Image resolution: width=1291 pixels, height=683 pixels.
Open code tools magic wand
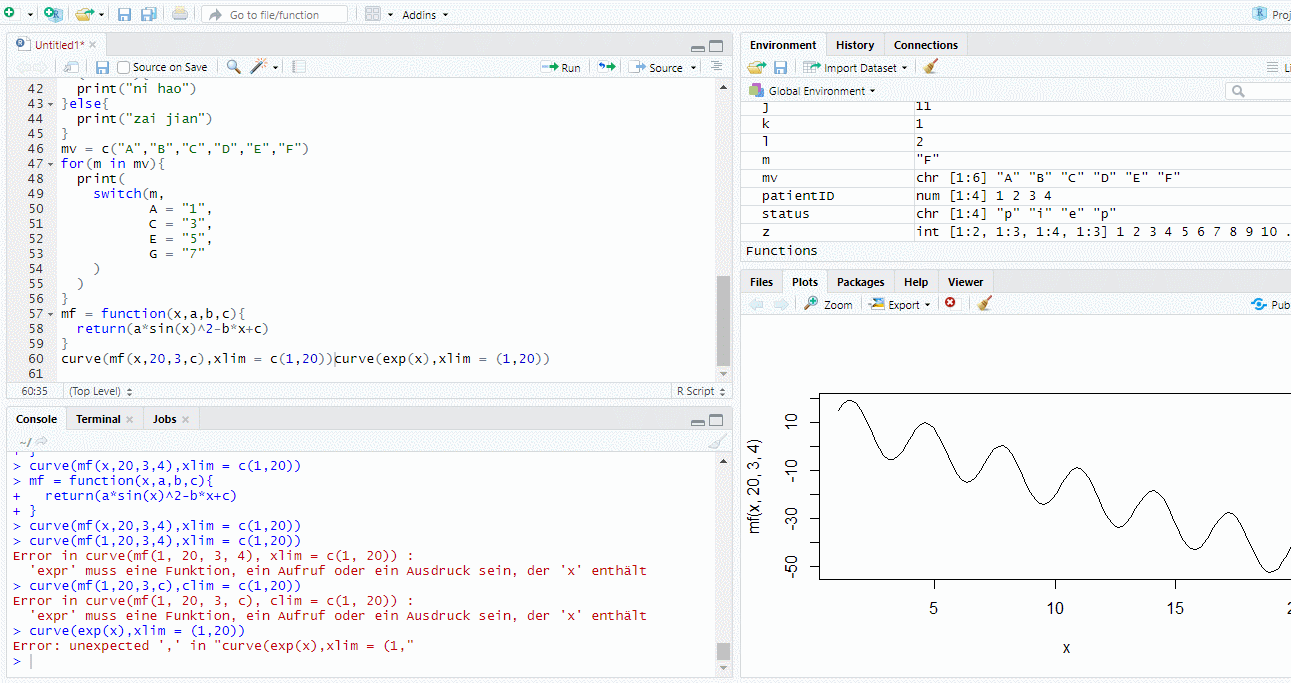[x=259, y=67]
